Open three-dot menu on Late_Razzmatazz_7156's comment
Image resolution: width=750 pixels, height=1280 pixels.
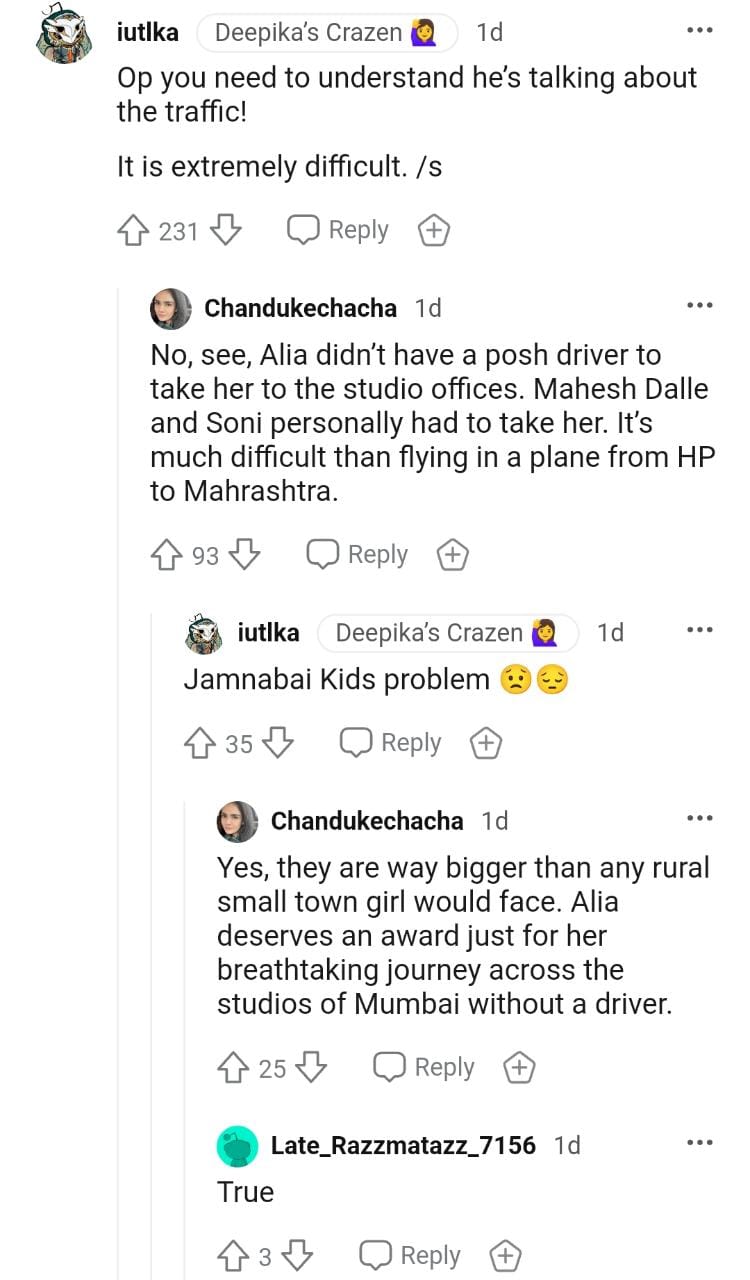[x=699, y=1143]
